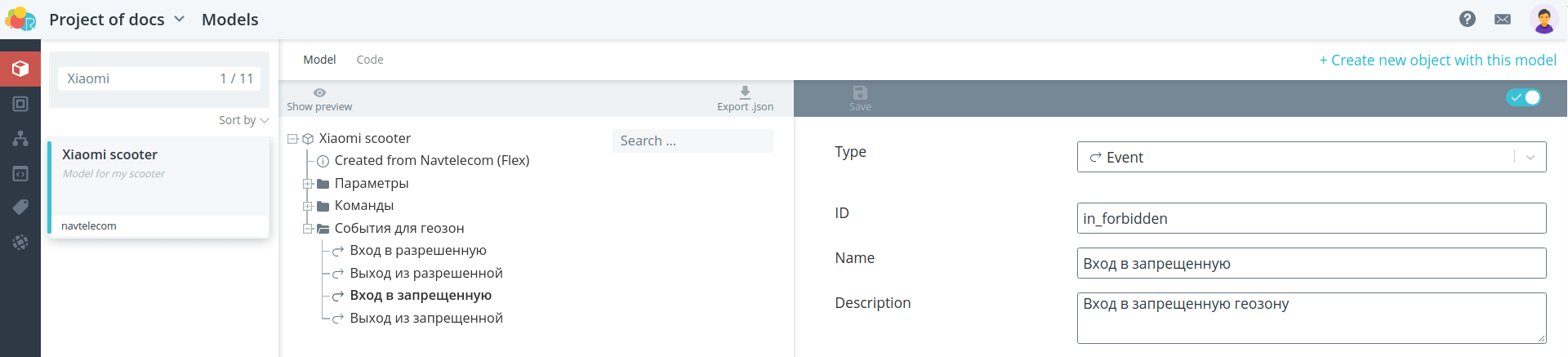Collapse the Xiaomi scooter root node
Viewport: 1568px width, 357px height.
(292, 139)
